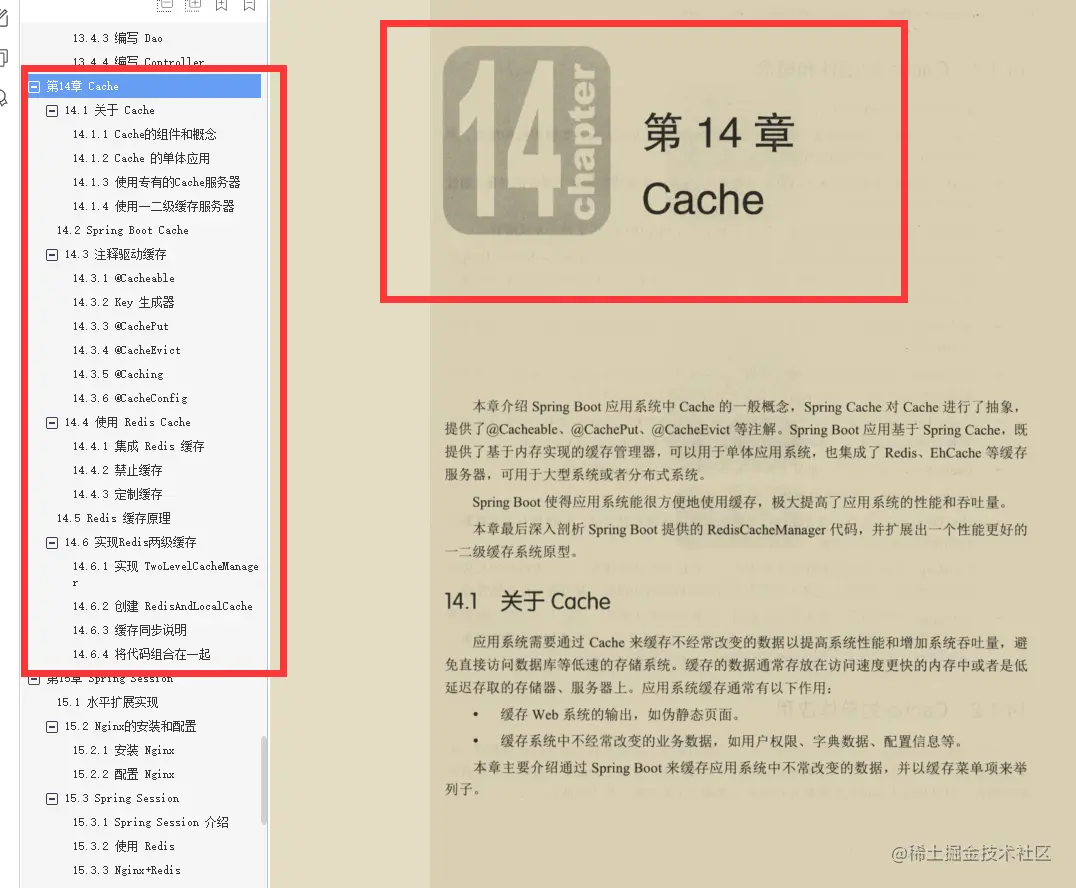Image resolution: width=1076 pixels, height=888 pixels.
Task: Collapse the 14.3 注释驱动缓存 section
Action: (x=51, y=254)
